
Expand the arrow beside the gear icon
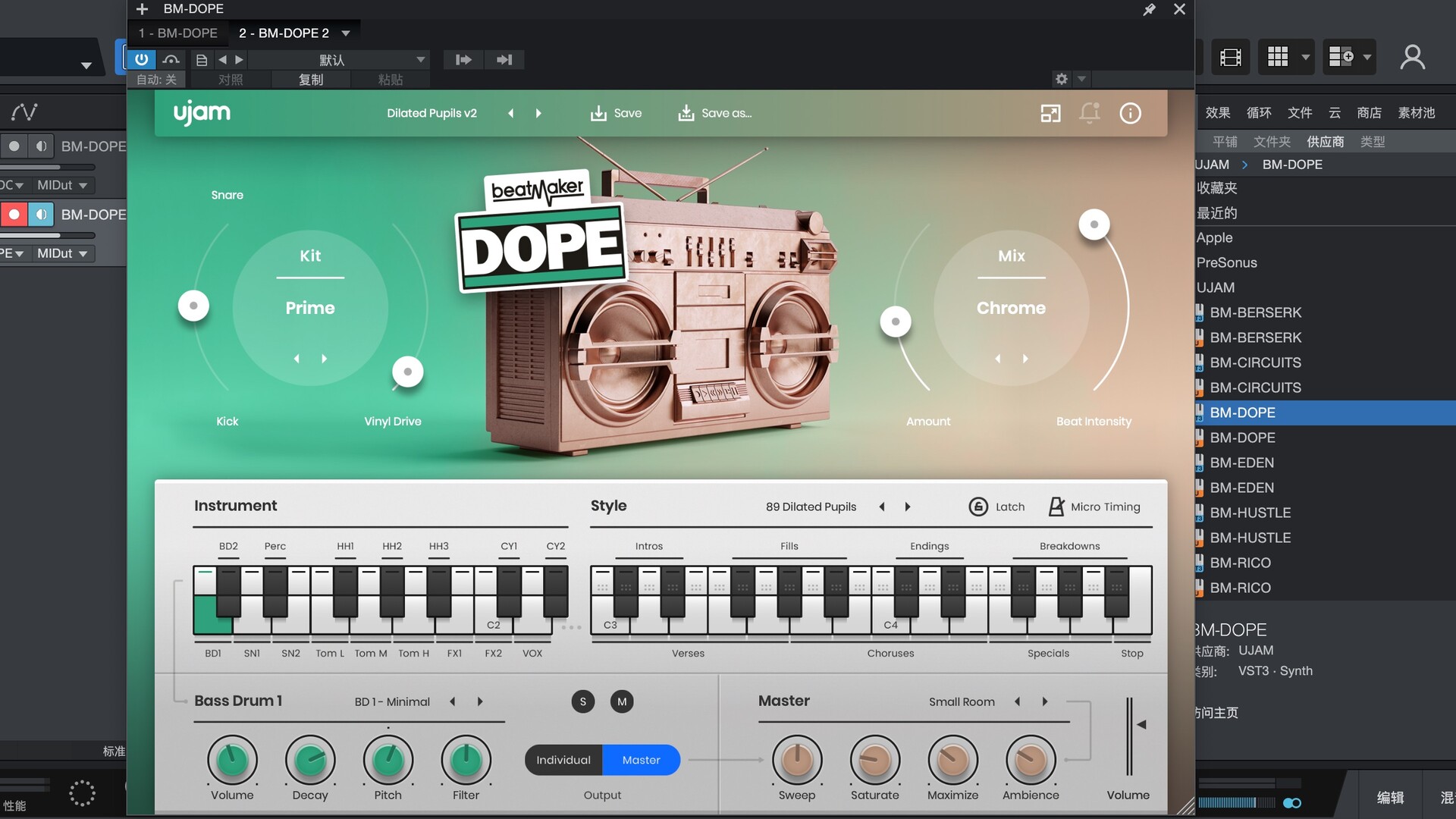pos(1082,79)
